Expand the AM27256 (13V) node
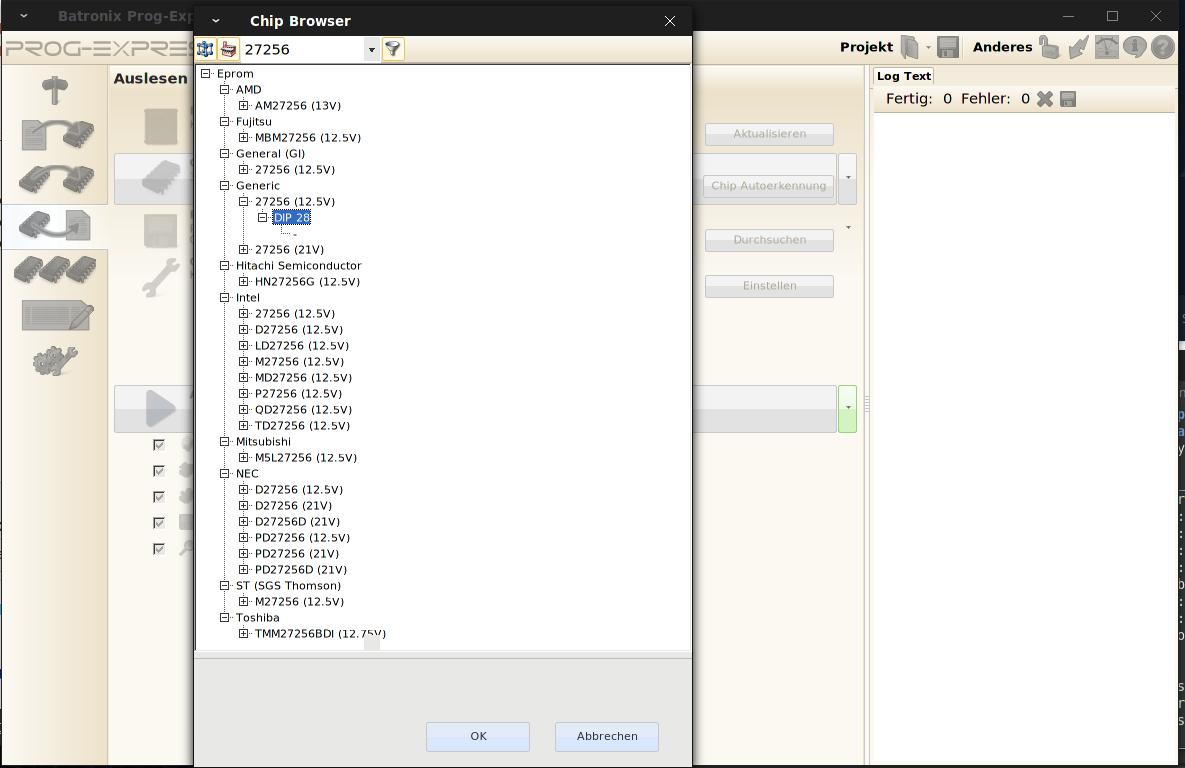 (243, 105)
